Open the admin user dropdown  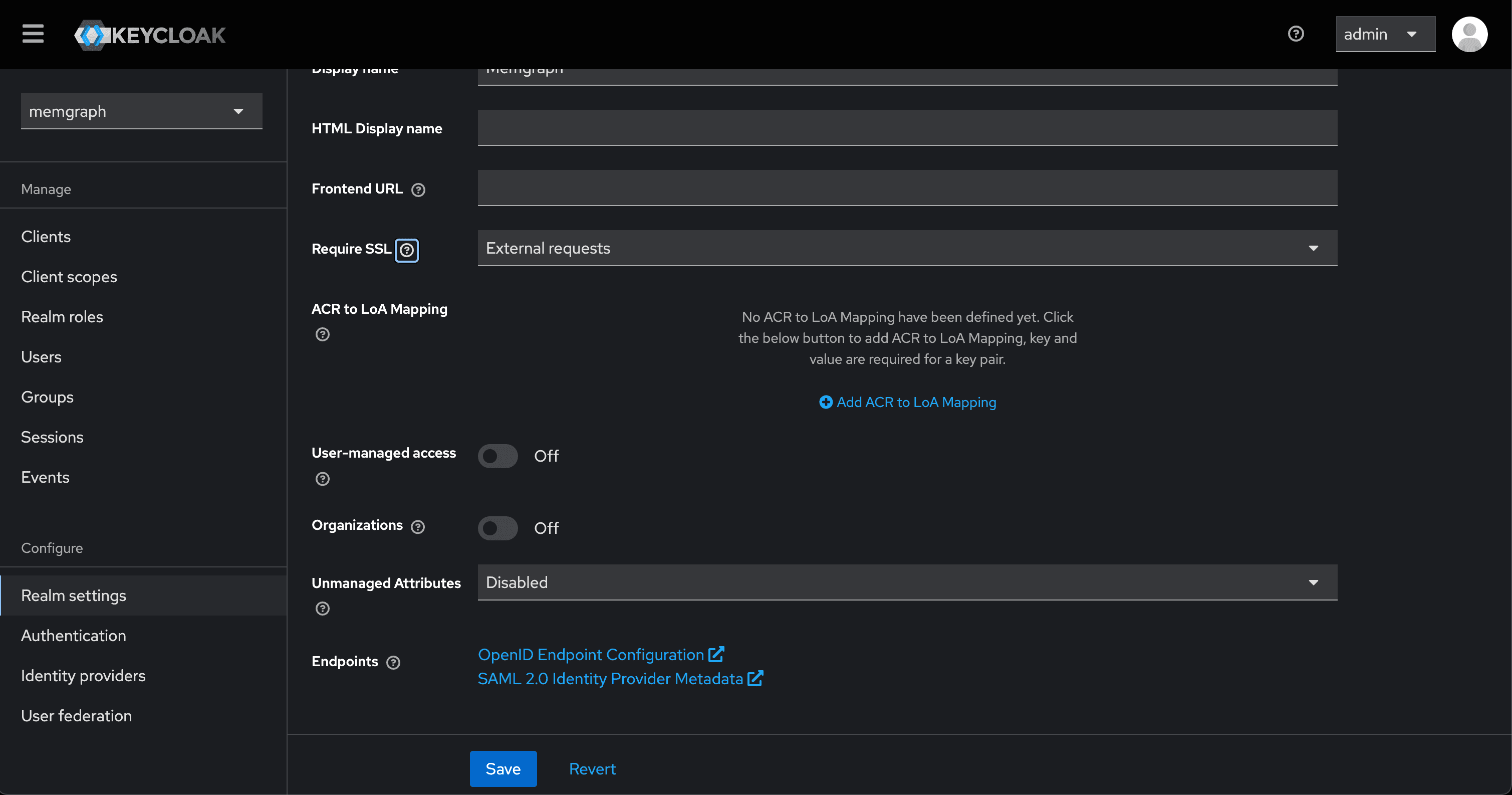(x=1385, y=34)
